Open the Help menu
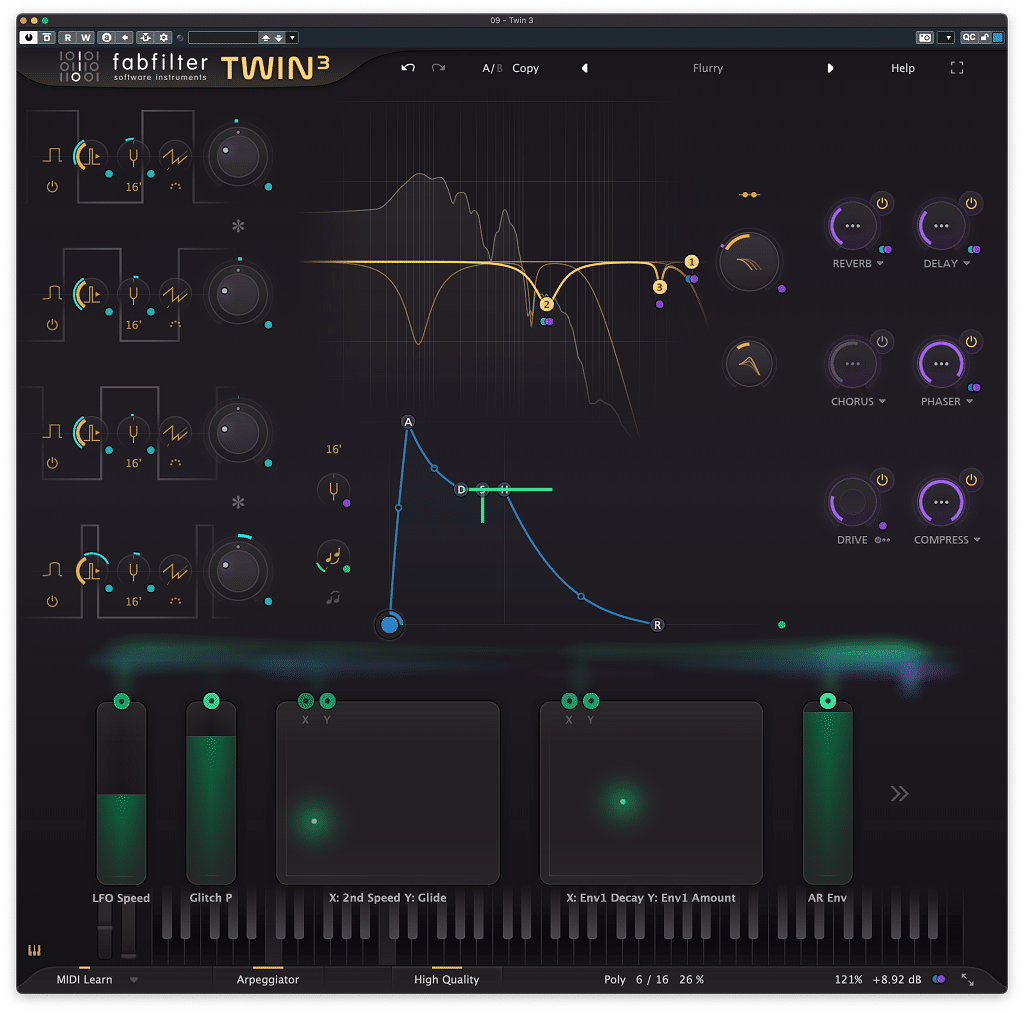 tap(903, 68)
